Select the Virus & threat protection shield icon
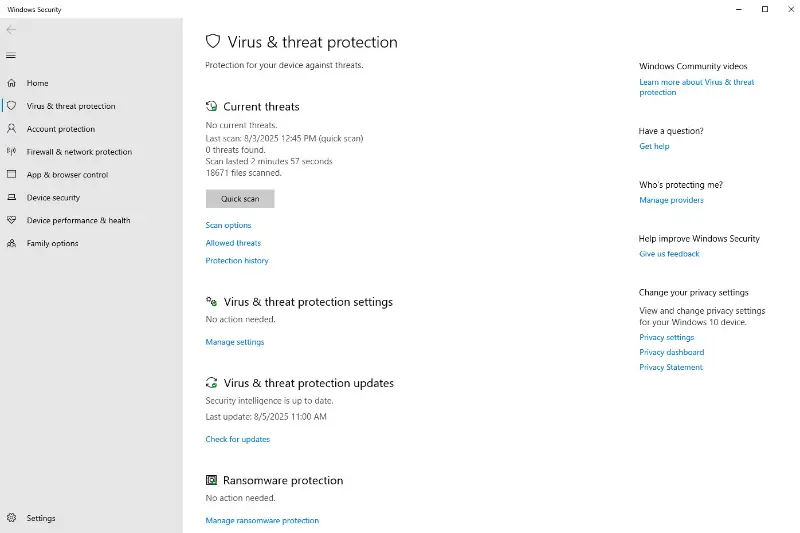 pos(11,106)
